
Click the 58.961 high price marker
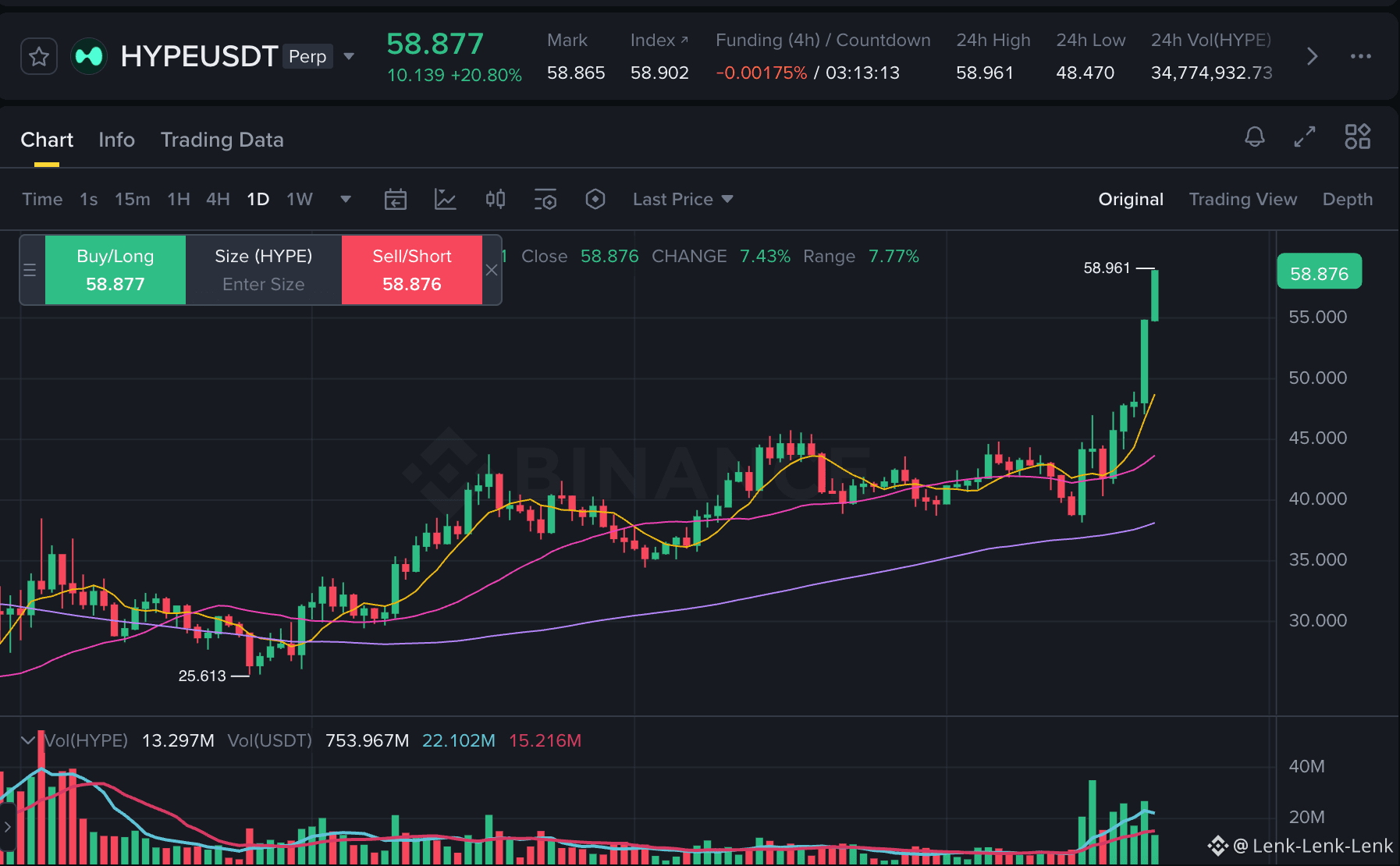click(1107, 268)
